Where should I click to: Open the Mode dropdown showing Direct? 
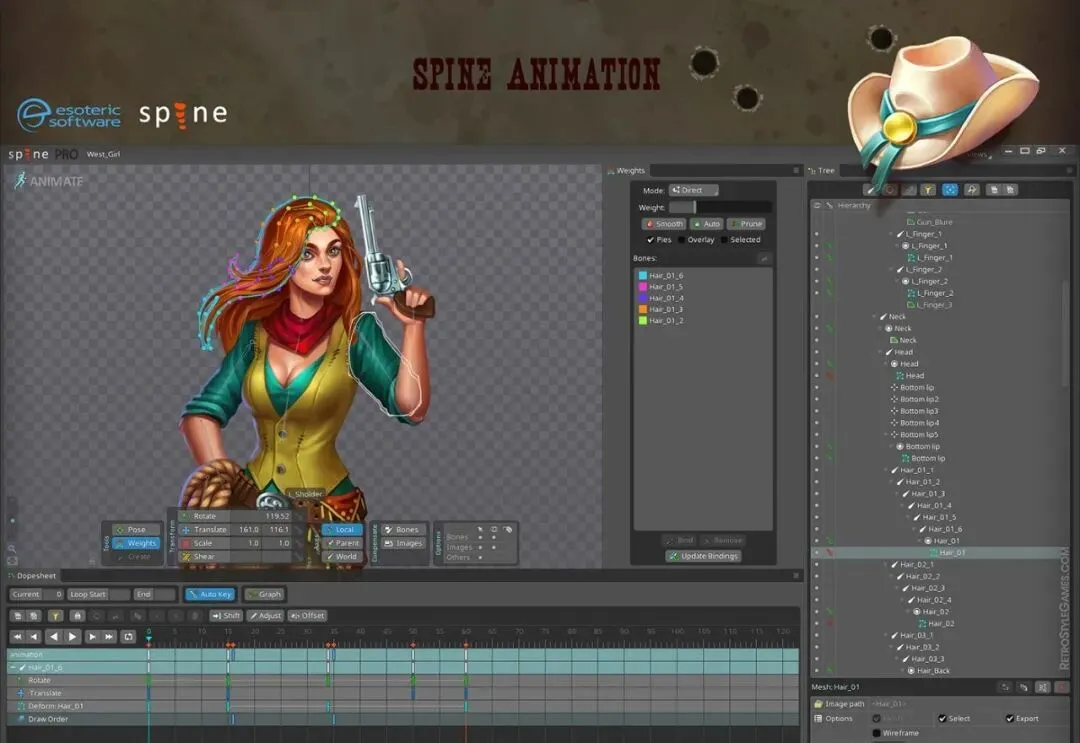[694, 190]
